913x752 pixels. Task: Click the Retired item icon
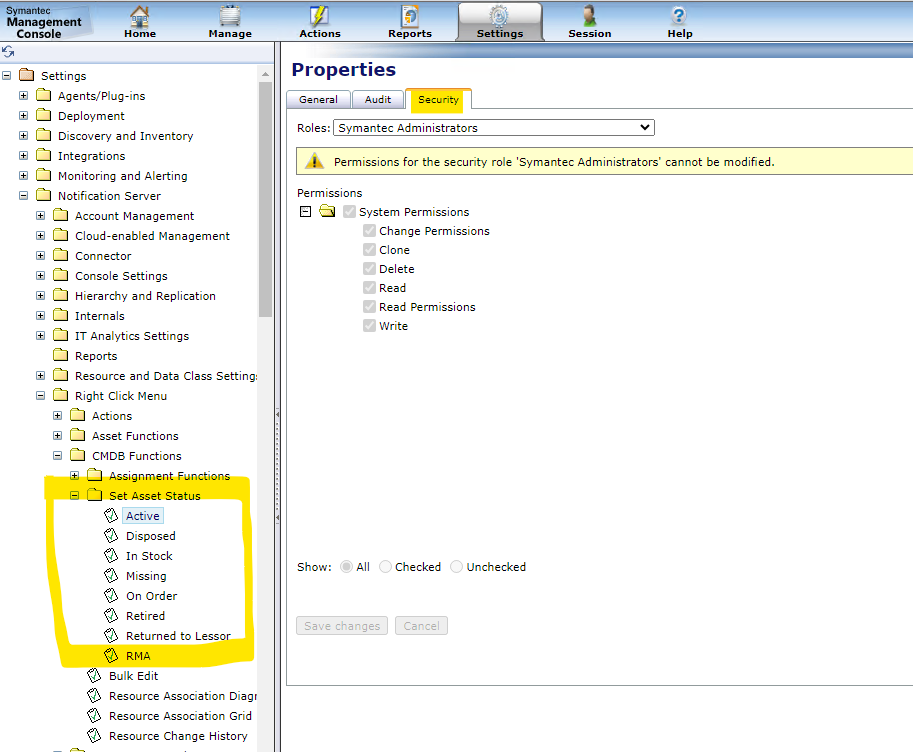(111, 615)
